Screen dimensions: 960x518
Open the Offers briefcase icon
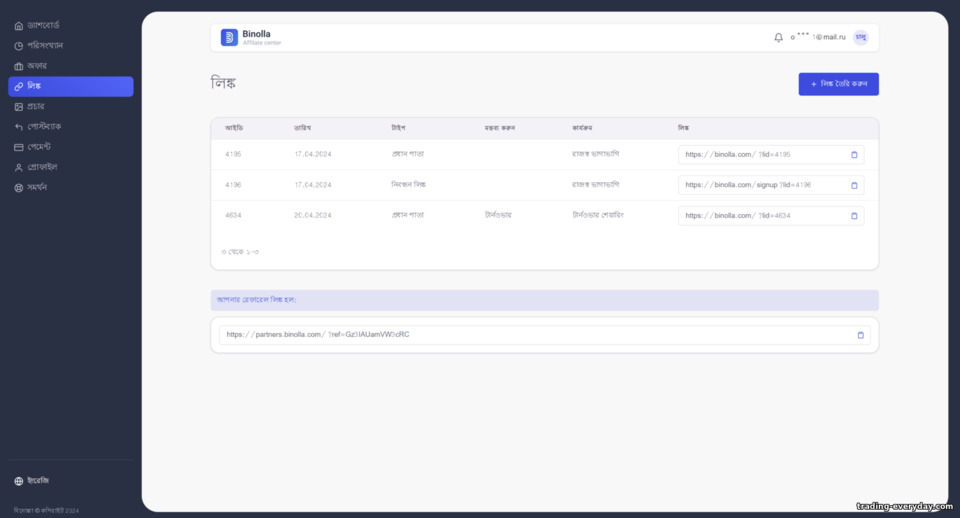pyautogui.click(x=18, y=66)
